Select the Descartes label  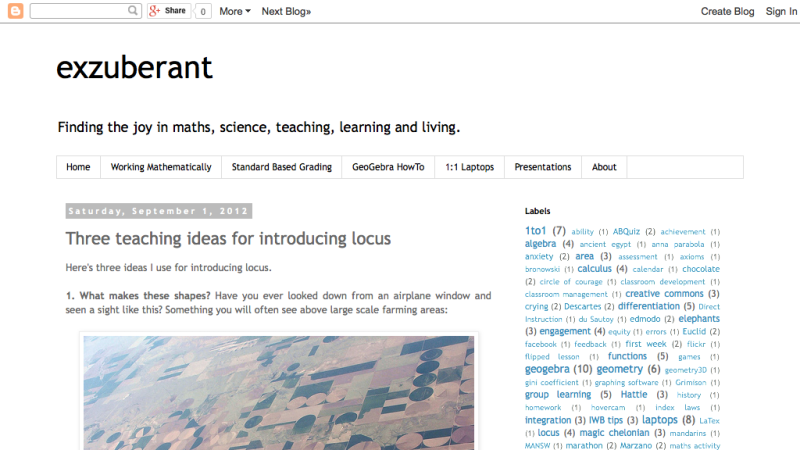[583, 307]
